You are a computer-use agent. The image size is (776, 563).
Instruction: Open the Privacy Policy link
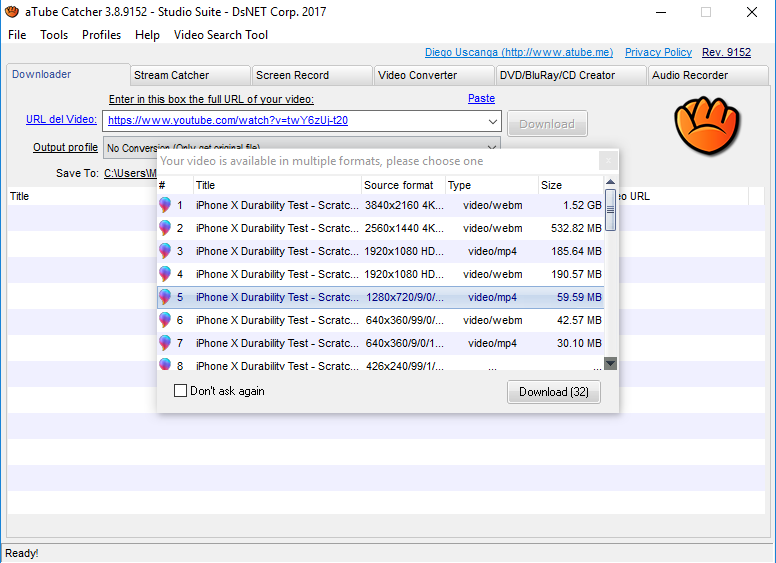point(658,52)
